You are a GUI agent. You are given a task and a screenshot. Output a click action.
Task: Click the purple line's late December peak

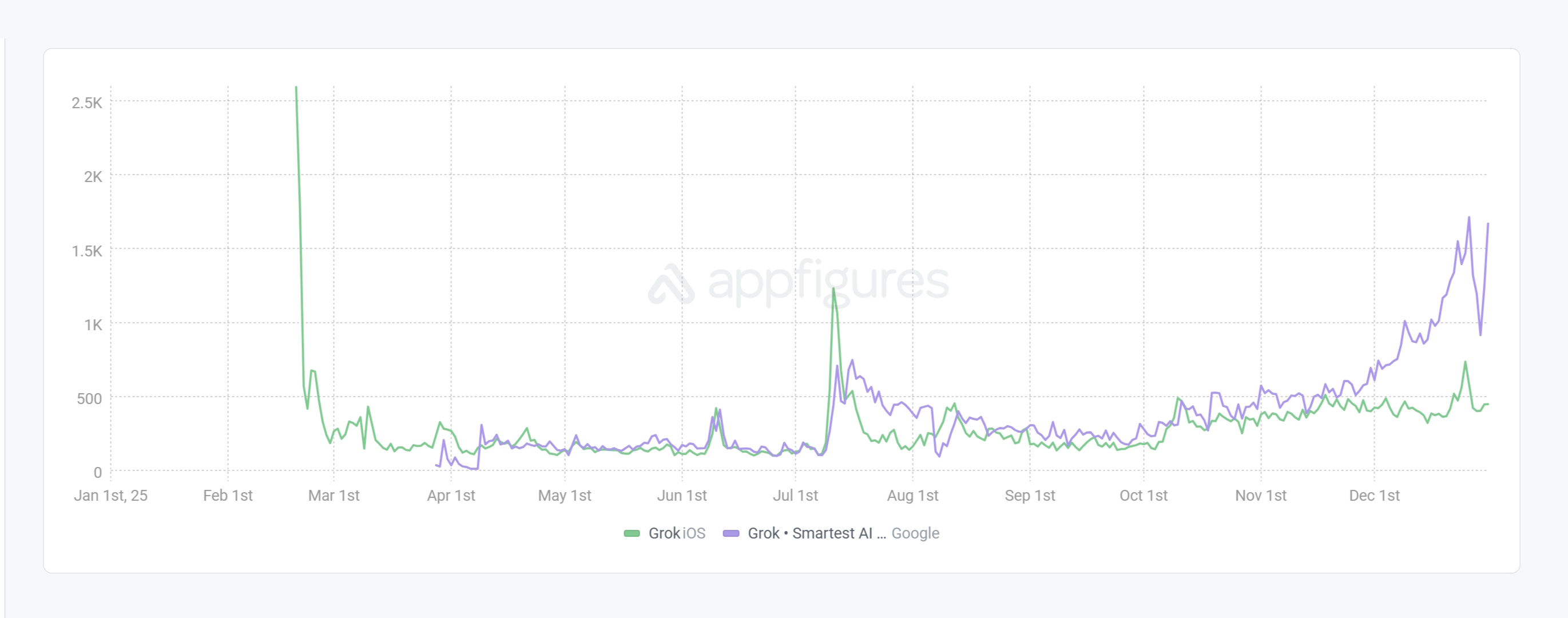[x=1469, y=218]
